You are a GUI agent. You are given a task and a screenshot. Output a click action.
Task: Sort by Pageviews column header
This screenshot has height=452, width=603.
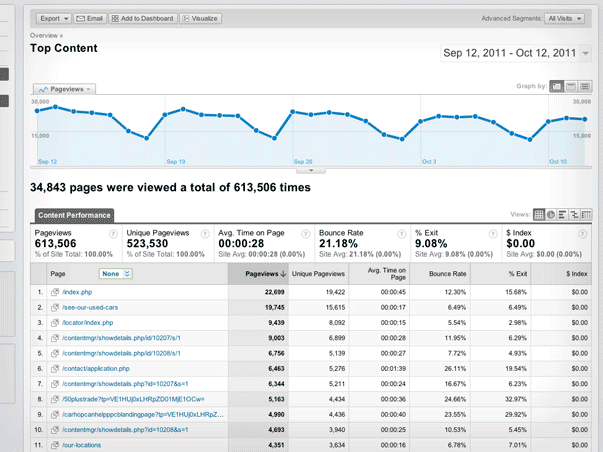[x=258, y=274]
